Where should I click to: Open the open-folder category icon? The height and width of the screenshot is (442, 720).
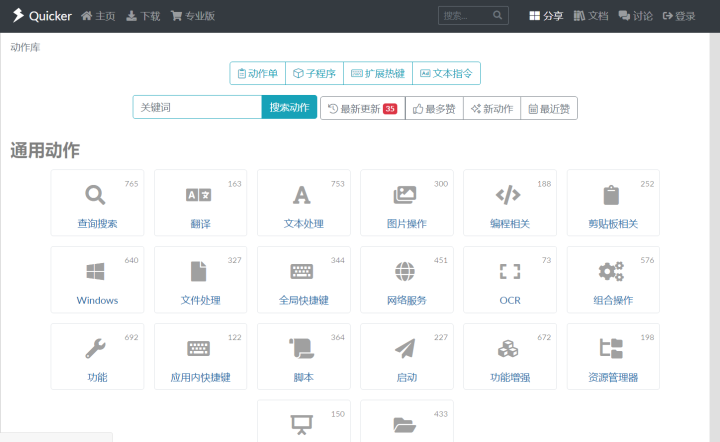pyautogui.click(x=405, y=425)
